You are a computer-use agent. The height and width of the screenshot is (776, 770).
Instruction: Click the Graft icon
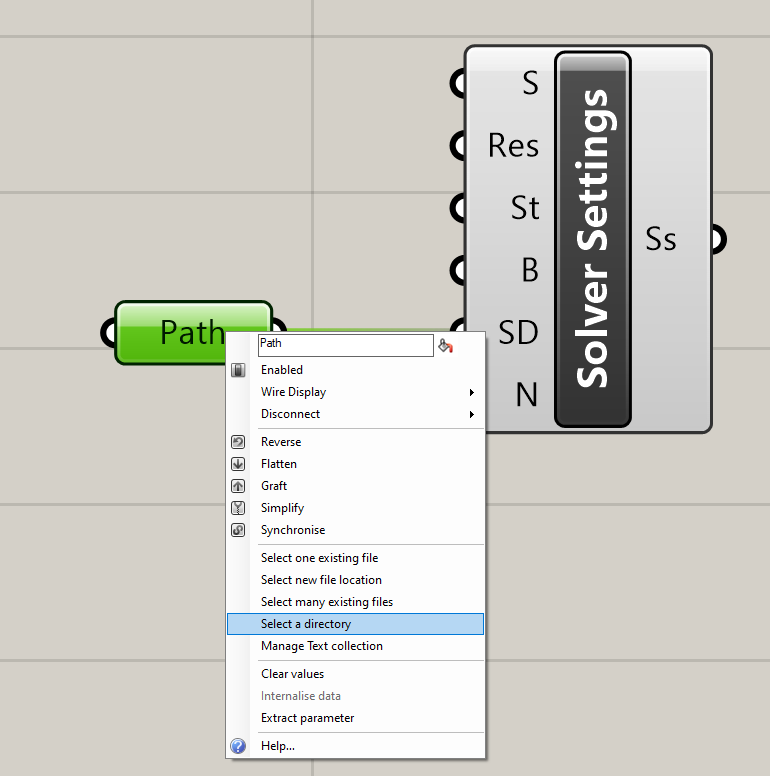pyautogui.click(x=238, y=486)
